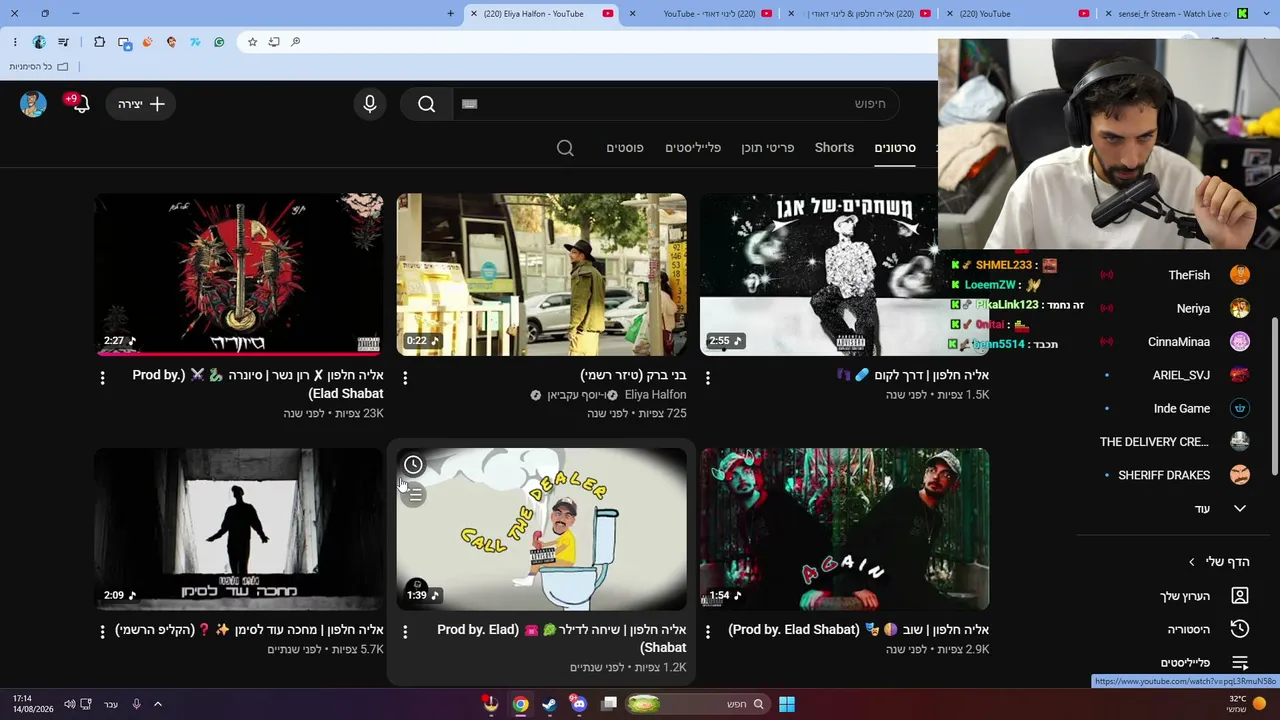Bookmark this page with the star icon
Image resolution: width=1280 pixels, height=720 pixels.
pos(252,42)
